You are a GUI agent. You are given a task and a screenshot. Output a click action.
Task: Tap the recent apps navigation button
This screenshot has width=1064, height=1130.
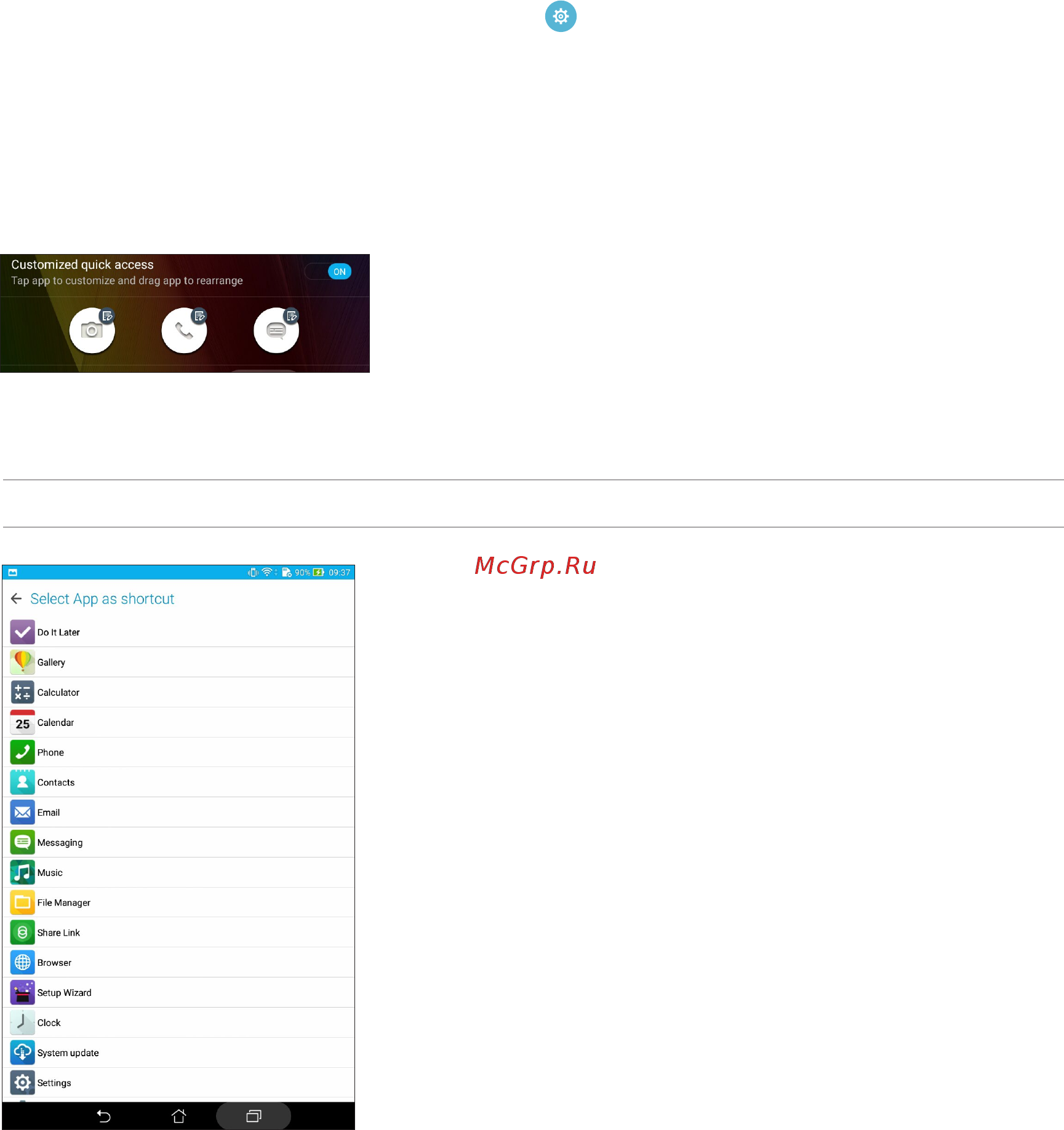coord(254,1116)
